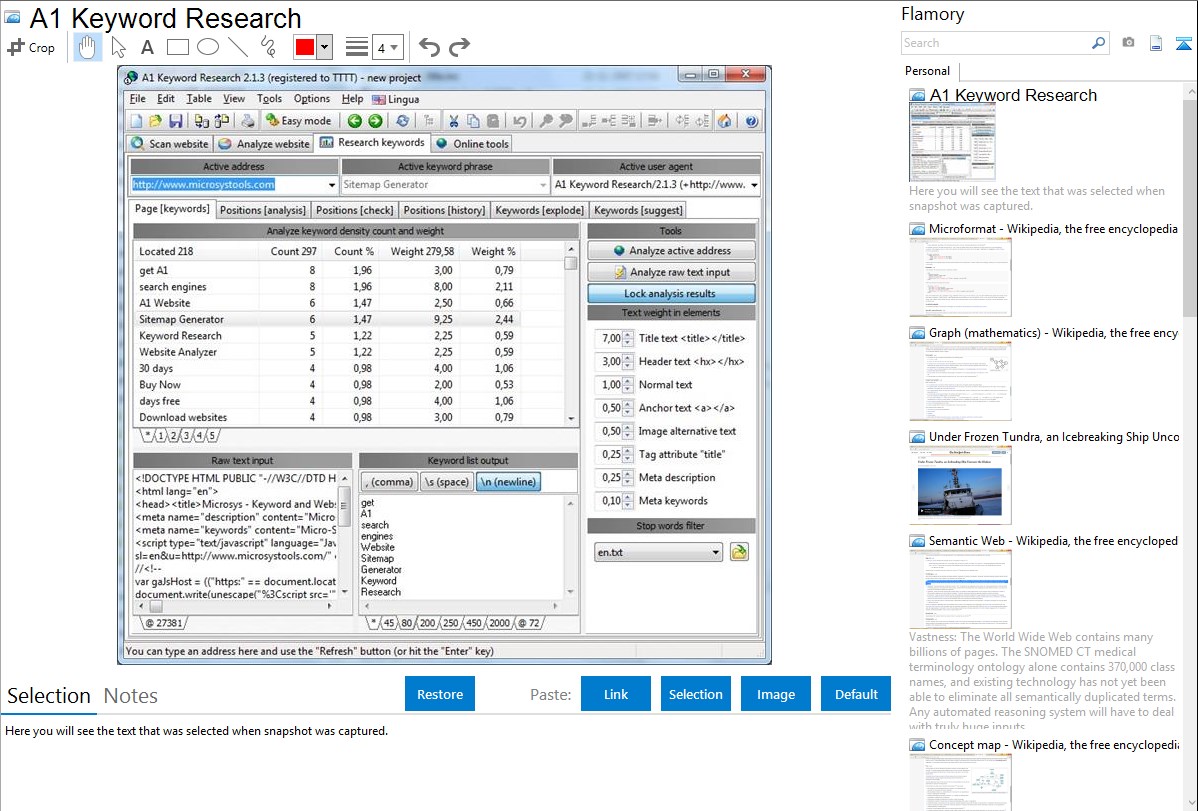
Task: Pick the rectangle drawing tool
Action: tap(178, 47)
